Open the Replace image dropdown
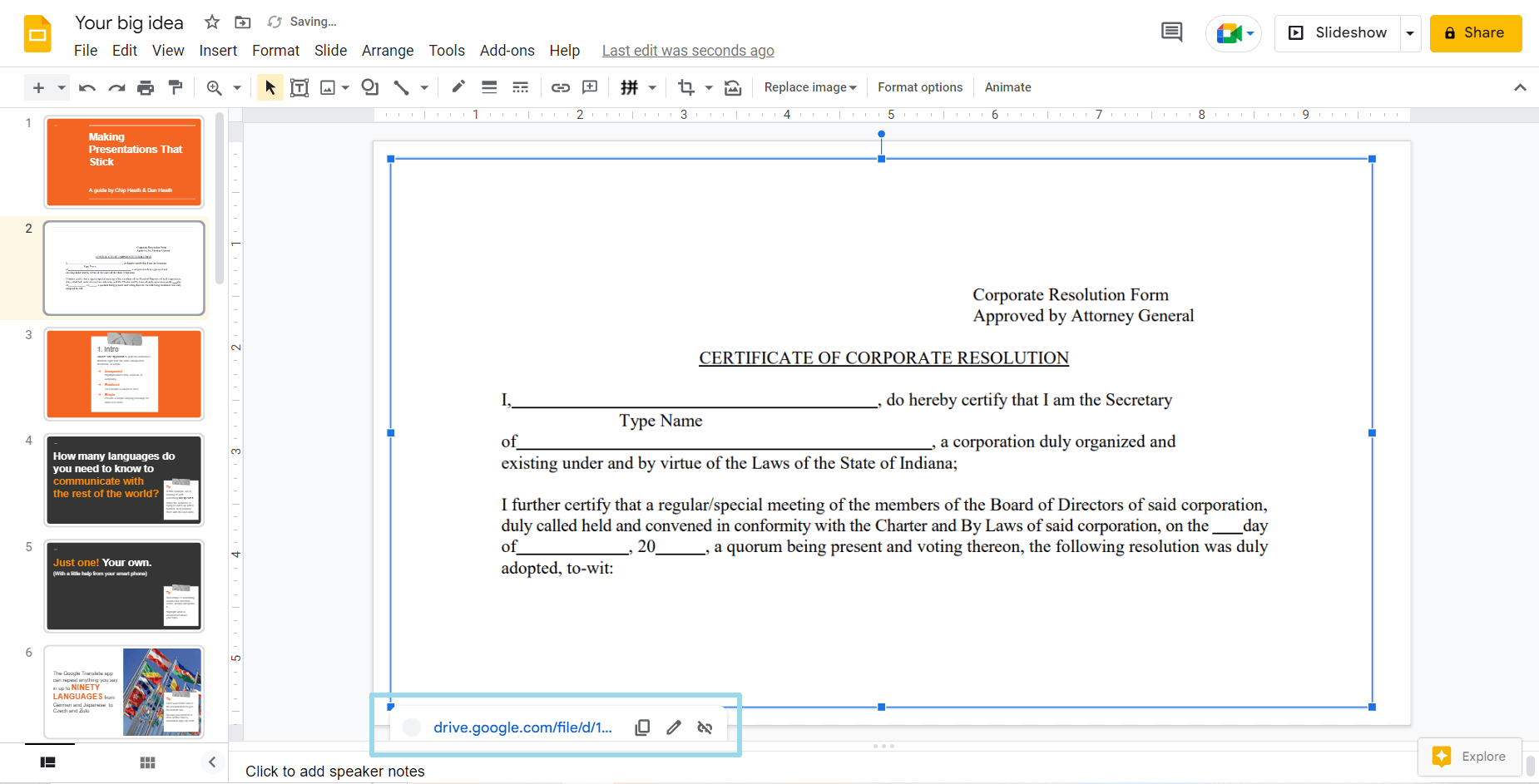The width and height of the screenshot is (1539, 784). tap(809, 87)
